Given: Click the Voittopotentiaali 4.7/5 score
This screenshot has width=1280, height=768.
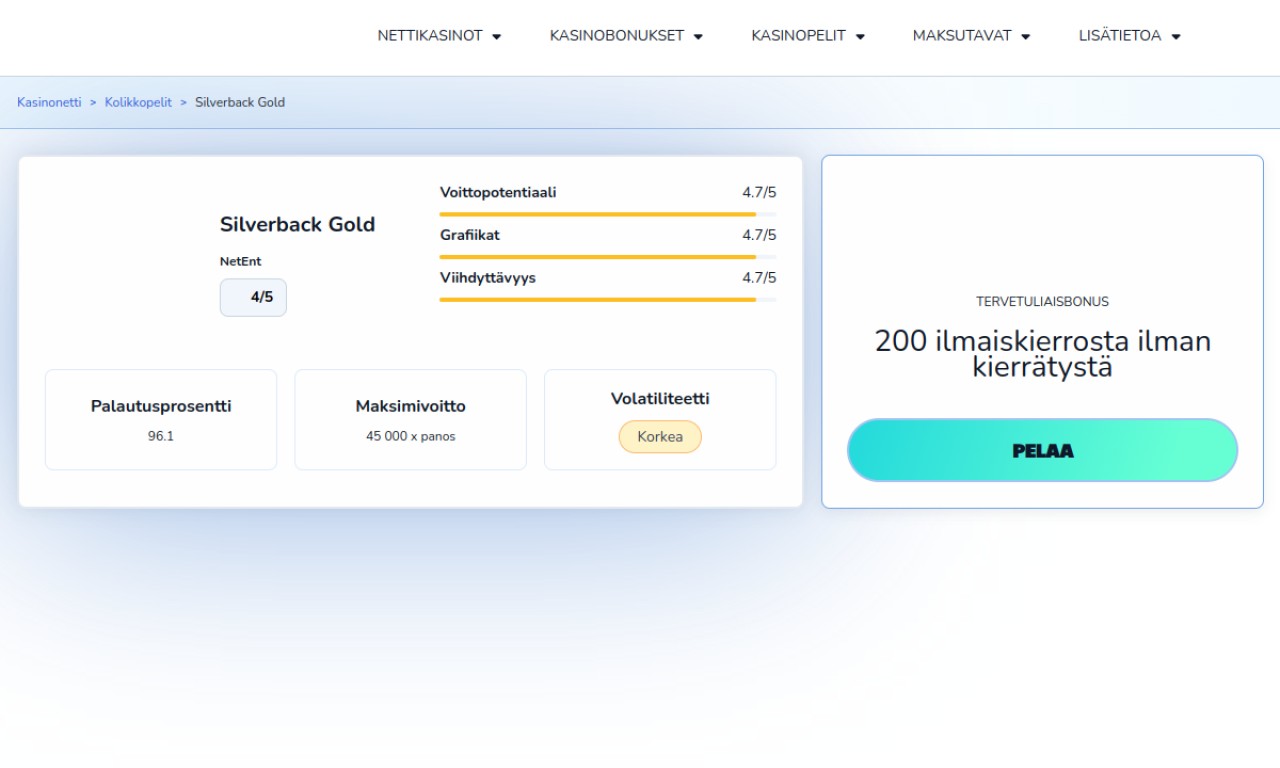Looking at the screenshot, I should 759,192.
